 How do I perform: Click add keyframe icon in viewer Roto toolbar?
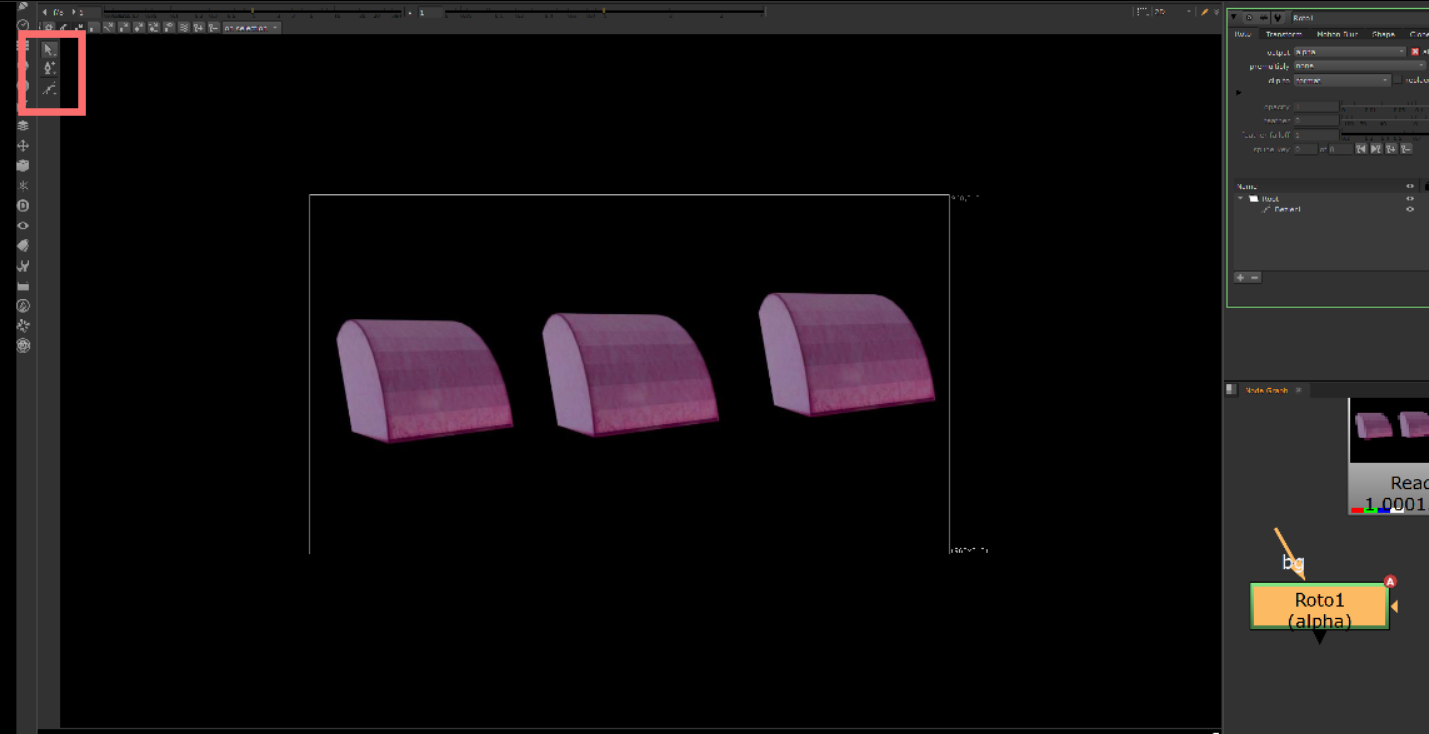(x=198, y=27)
